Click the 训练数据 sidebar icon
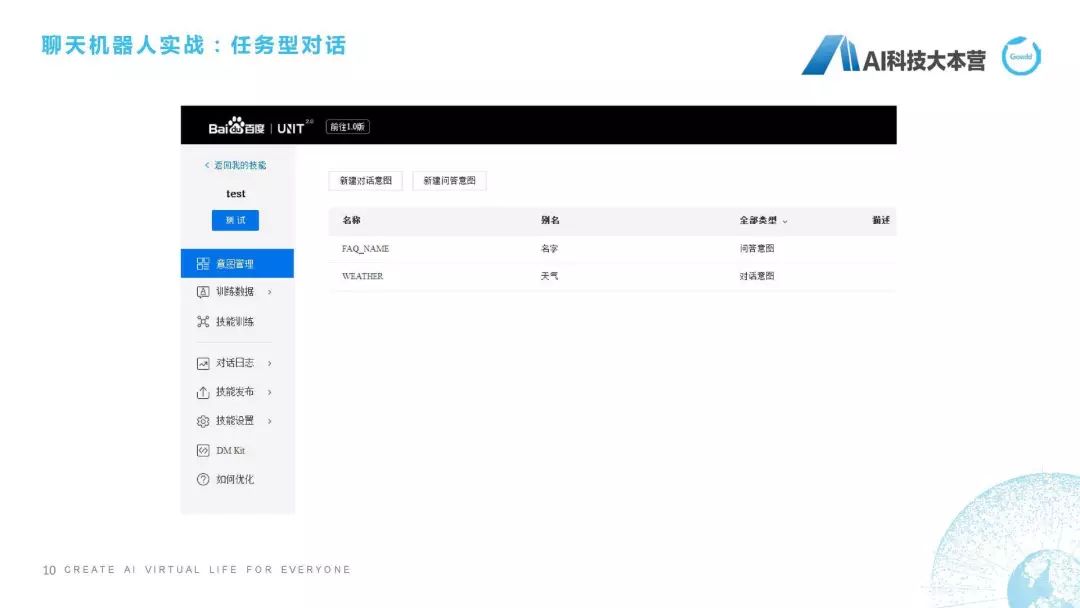The height and width of the screenshot is (608, 1080). pyautogui.click(x=202, y=292)
